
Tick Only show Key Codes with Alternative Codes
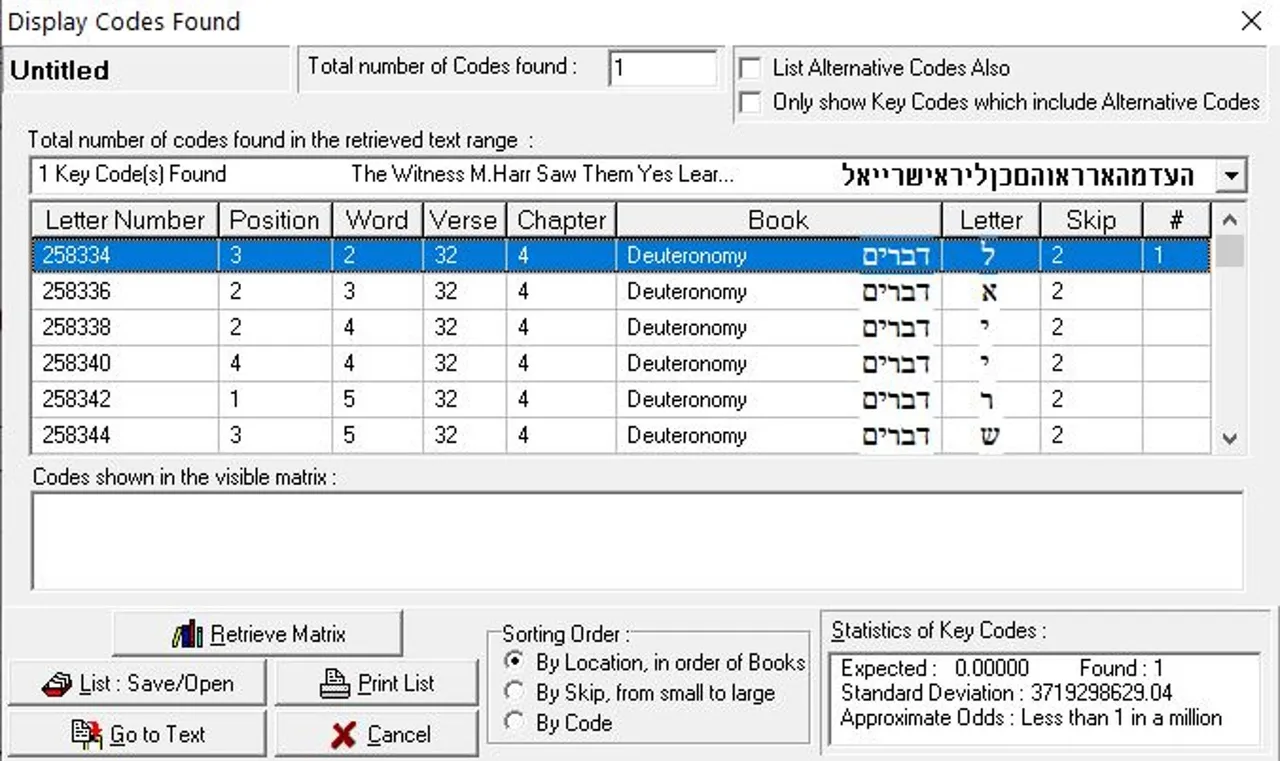point(749,102)
